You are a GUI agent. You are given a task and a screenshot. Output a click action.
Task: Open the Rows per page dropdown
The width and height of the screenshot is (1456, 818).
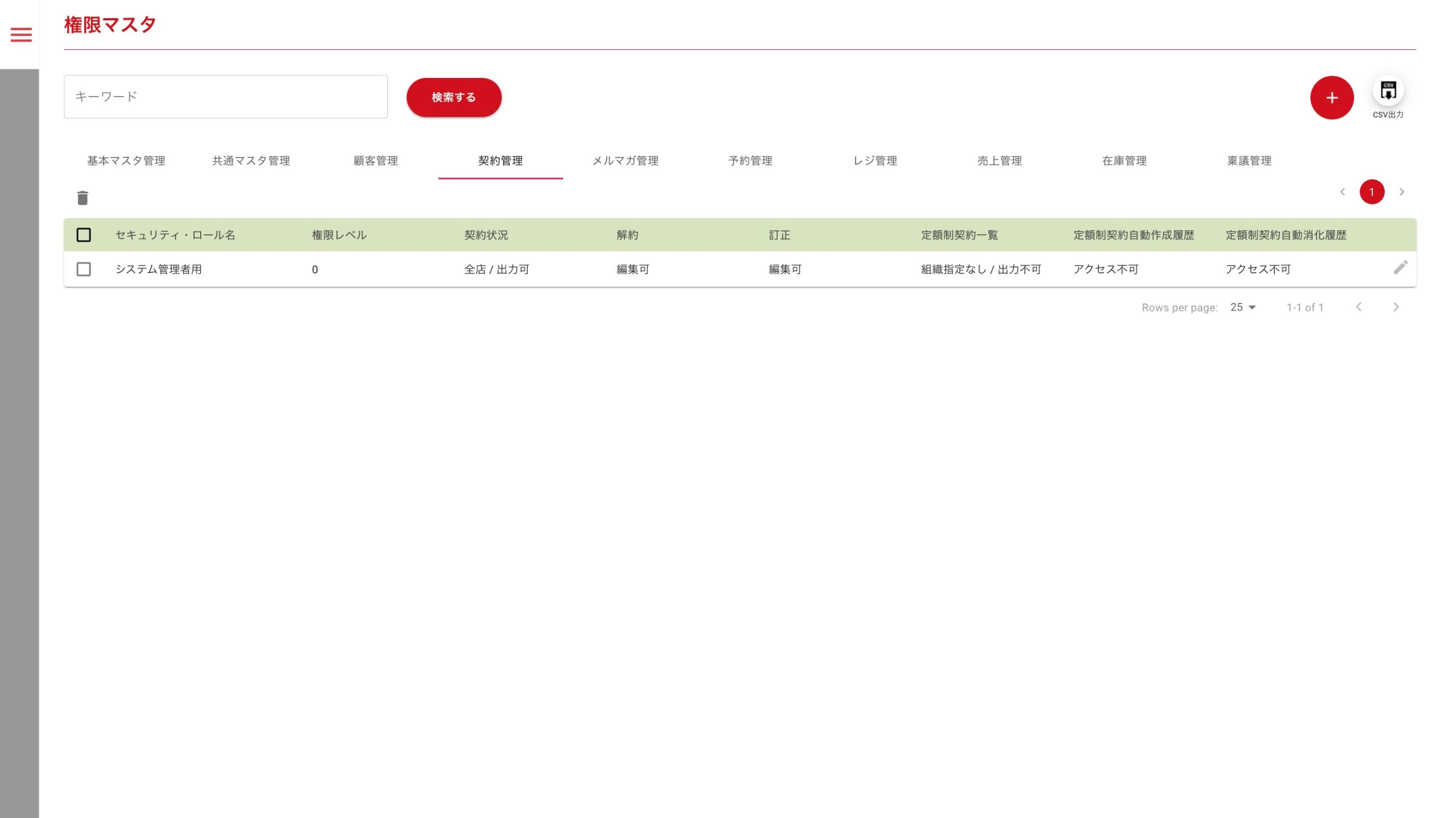click(x=1243, y=308)
